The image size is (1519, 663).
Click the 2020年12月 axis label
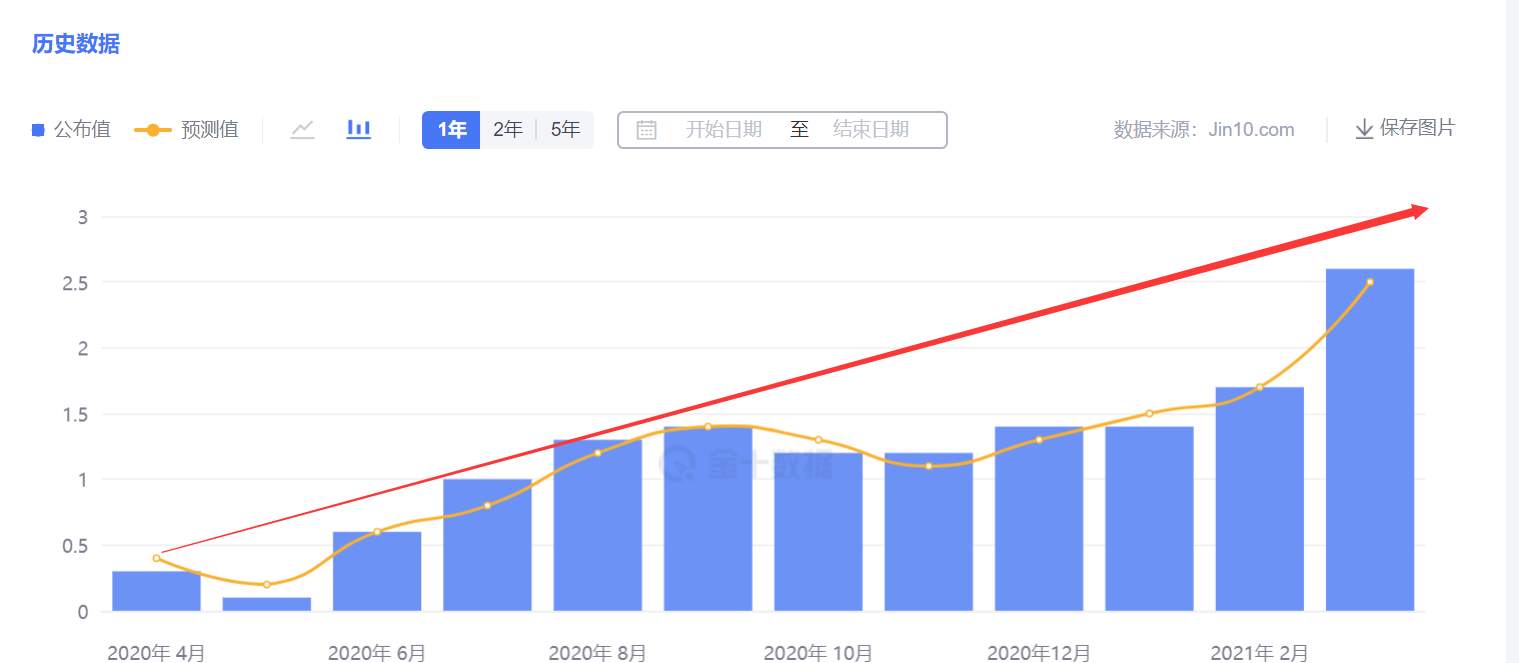(x=1039, y=653)
